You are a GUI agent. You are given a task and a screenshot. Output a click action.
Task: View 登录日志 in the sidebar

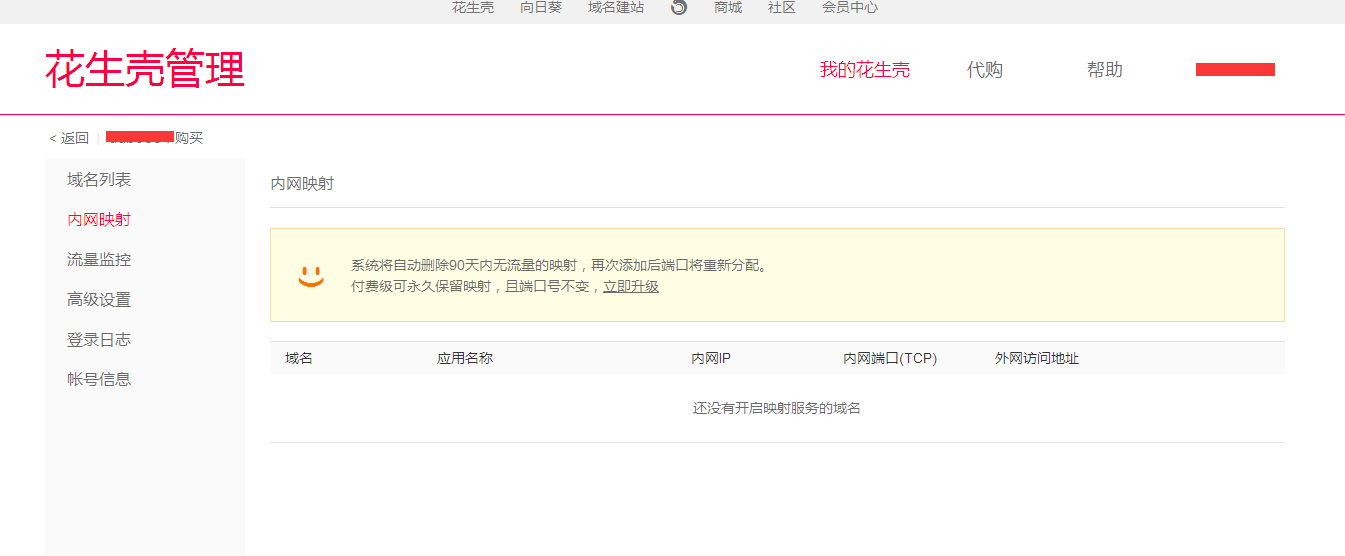coord(99,340)
